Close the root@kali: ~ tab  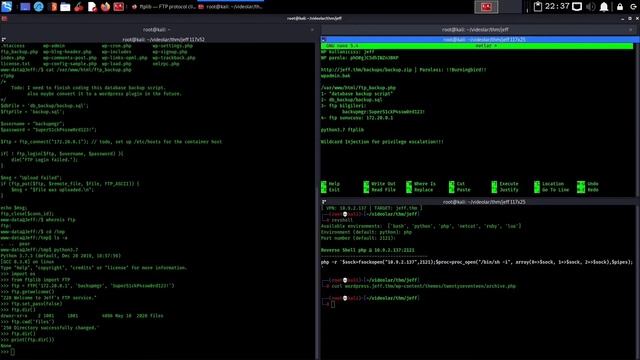tap(312, 29)
